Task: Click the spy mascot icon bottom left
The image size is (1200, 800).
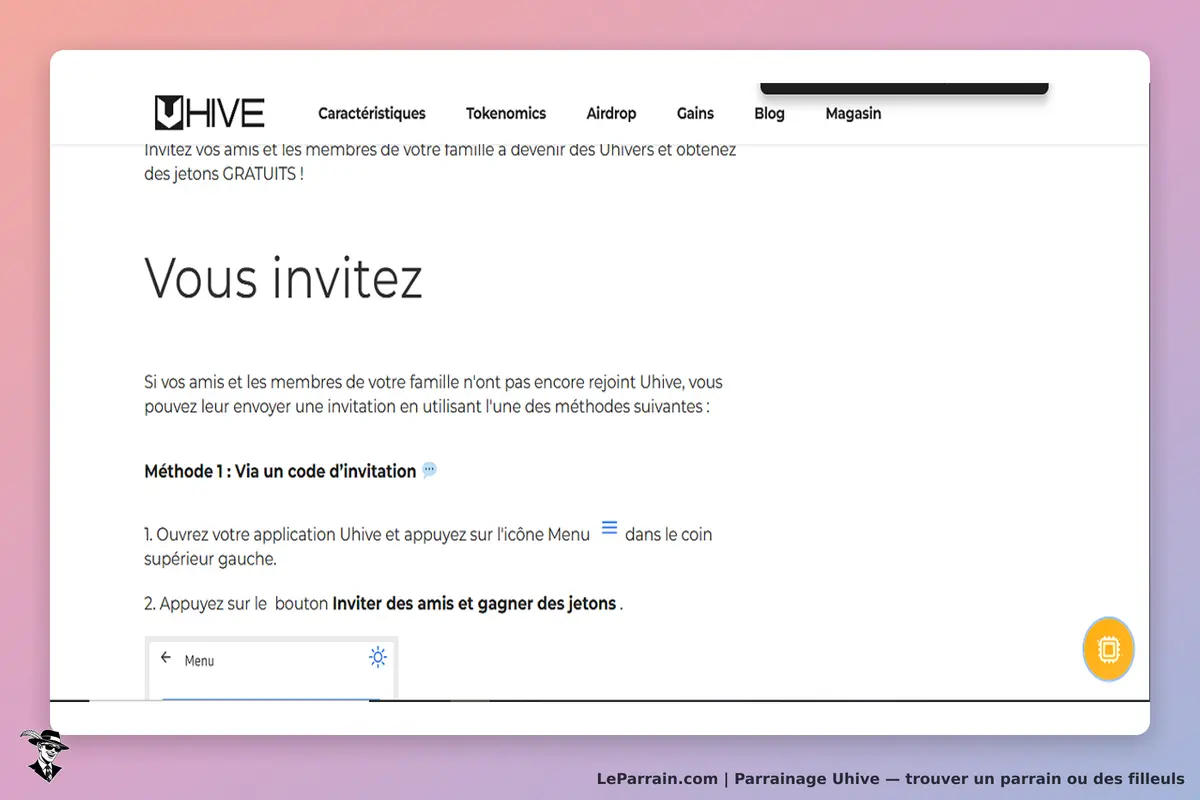Action: [x=44, y=755]
